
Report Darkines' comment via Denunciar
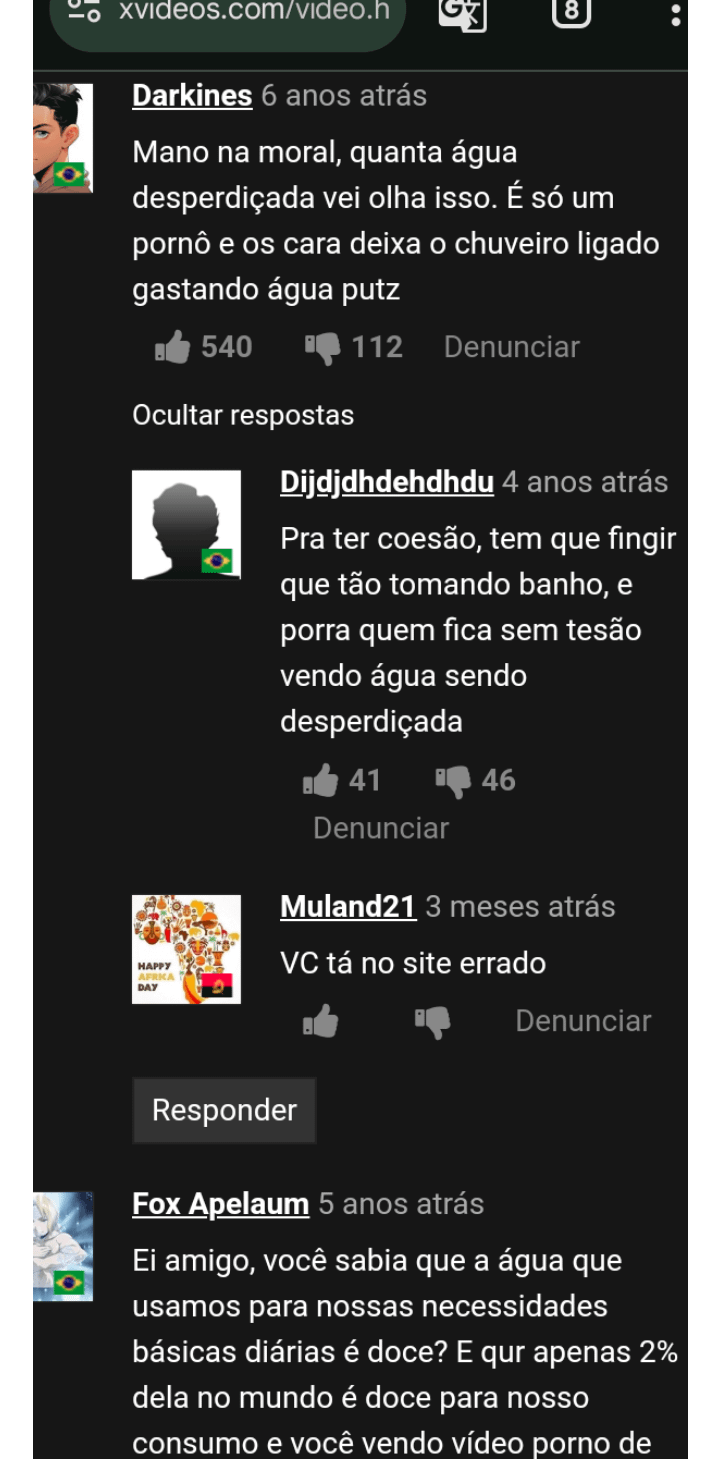[x=512, y=347]
